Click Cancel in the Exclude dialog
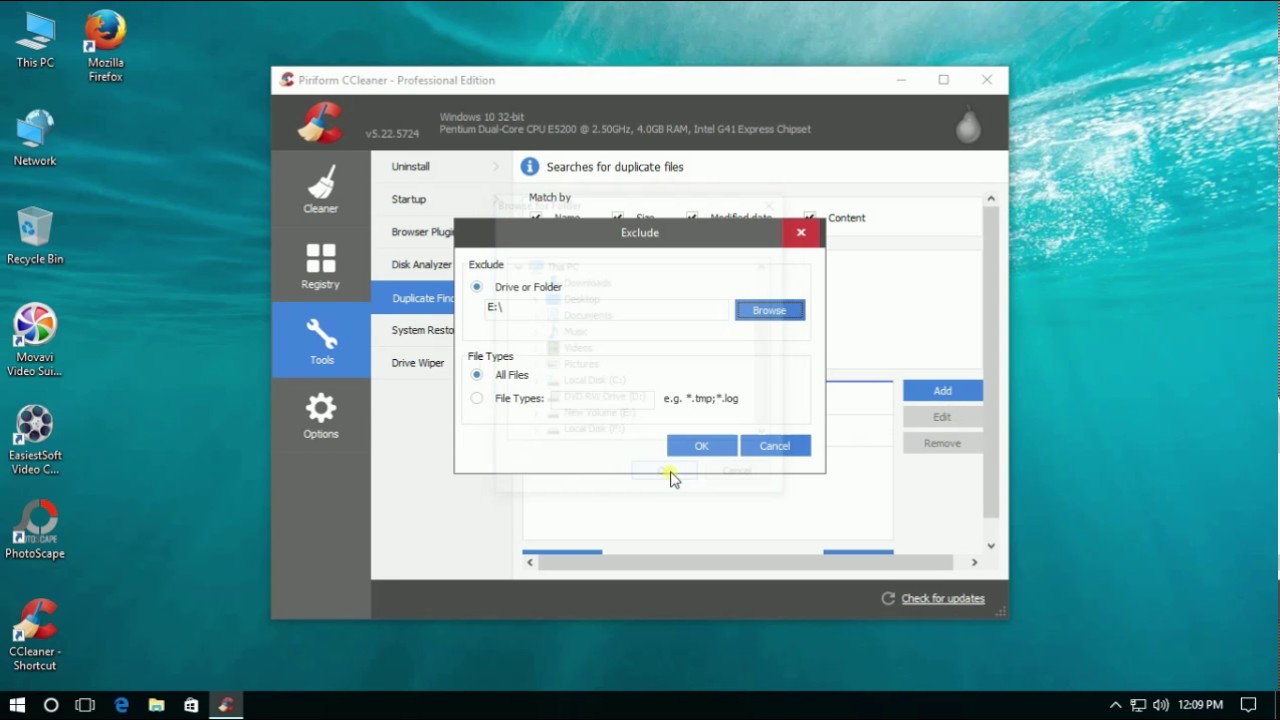Viewport: 1280px width, 720px height. (x=775, y=446)
